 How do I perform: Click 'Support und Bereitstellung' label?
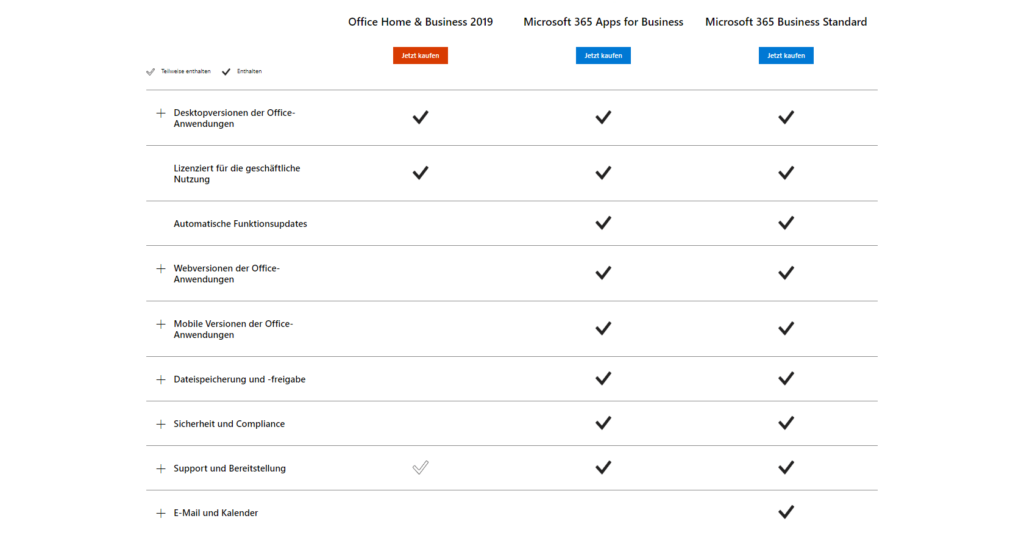[x=229, y=468]
